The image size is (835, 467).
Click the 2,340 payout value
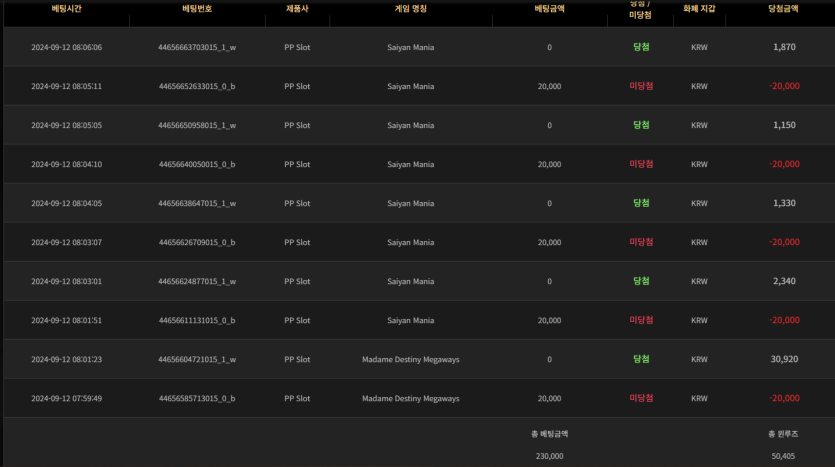[x=784, y=281]
